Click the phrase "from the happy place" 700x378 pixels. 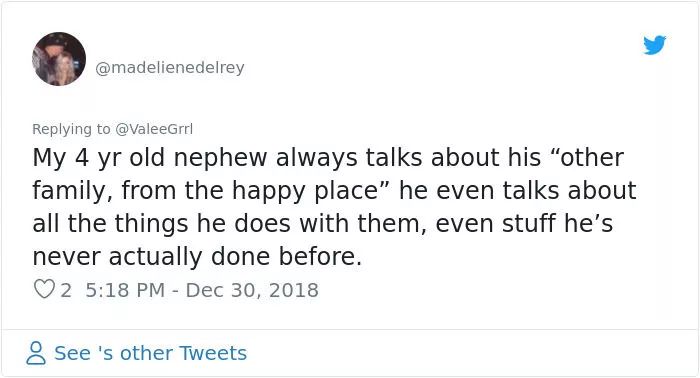pos(250,191)
